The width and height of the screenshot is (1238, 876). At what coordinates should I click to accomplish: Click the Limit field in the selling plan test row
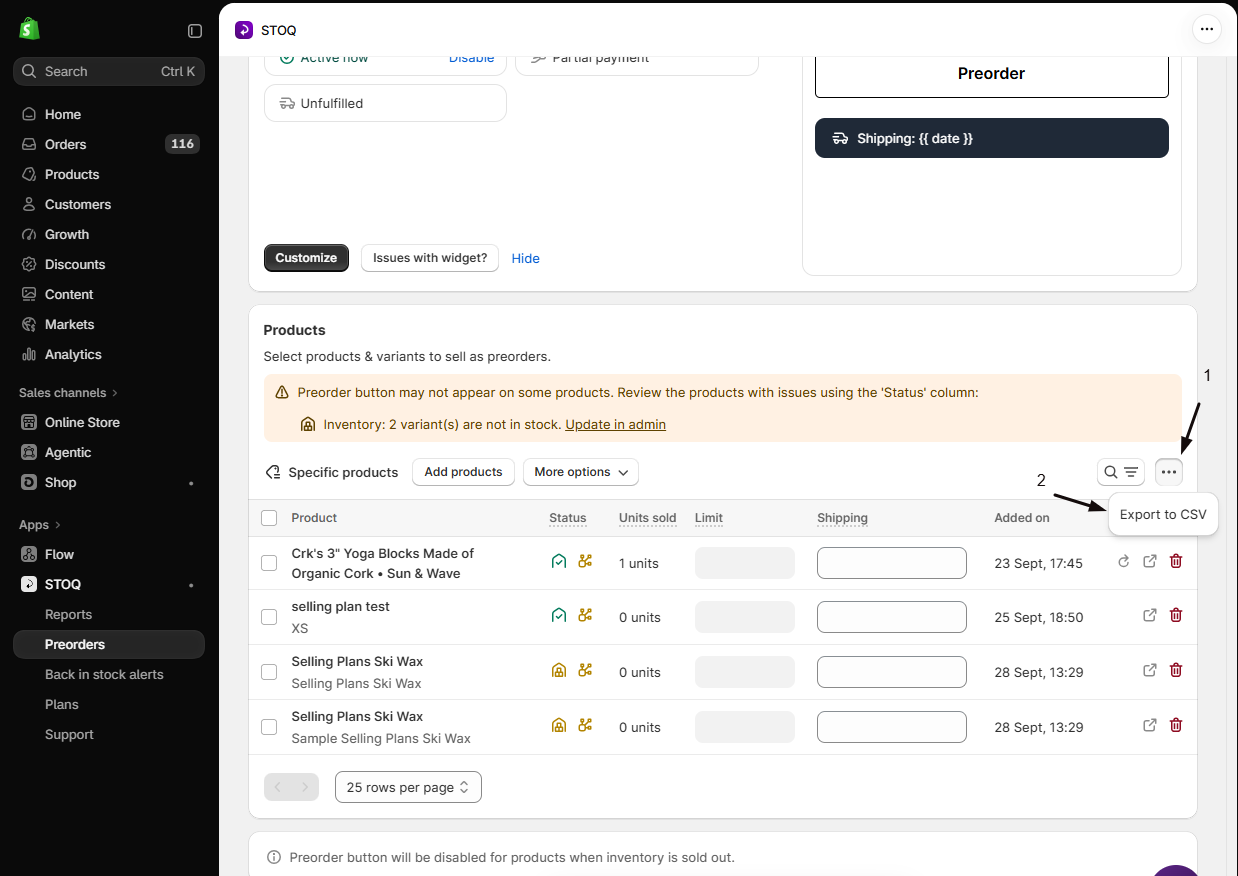(x=745, y=617)
